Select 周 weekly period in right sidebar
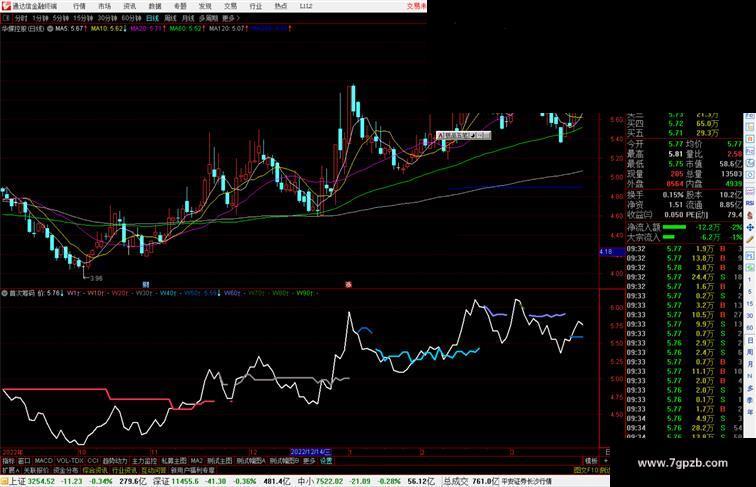This screenshot has height=487, width=756. click(750, 352)
